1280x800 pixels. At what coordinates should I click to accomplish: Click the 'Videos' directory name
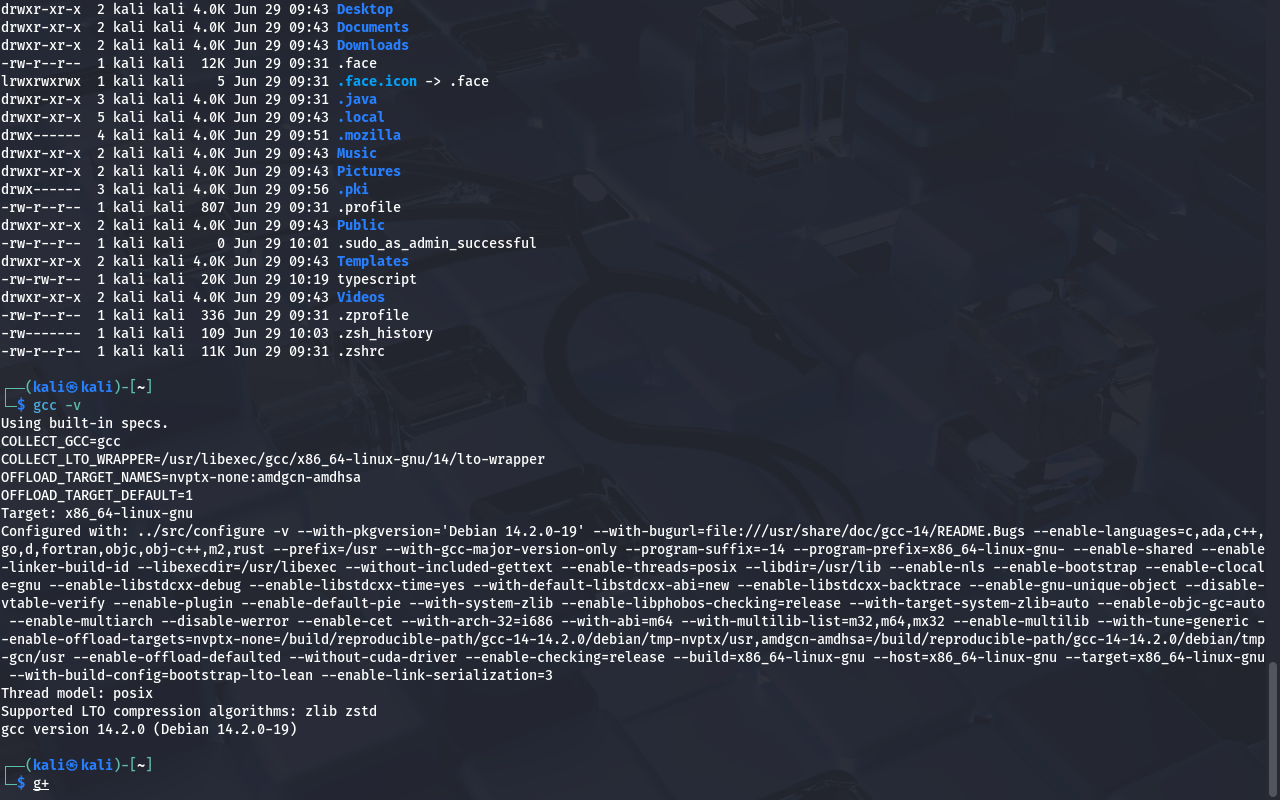tap(361, 297)
